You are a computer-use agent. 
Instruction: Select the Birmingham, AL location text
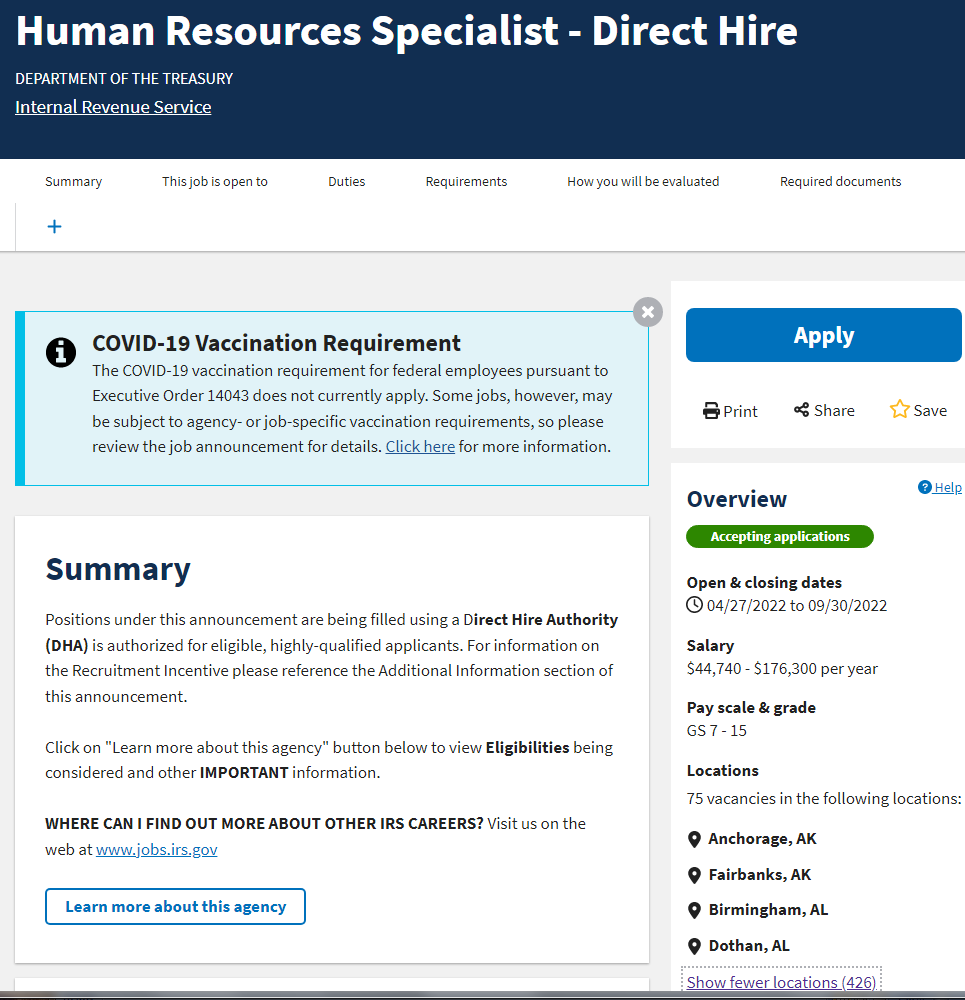tap(768, 909)
